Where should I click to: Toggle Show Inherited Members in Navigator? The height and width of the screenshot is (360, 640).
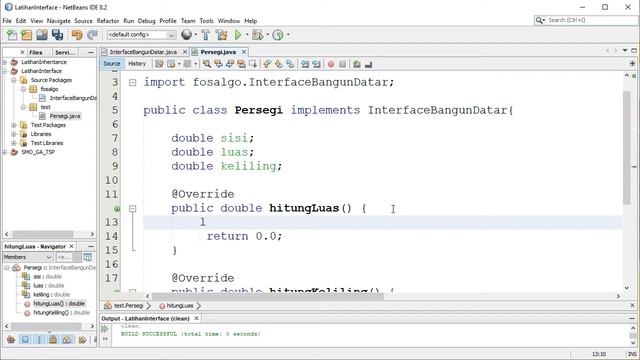tap(11, 340)
